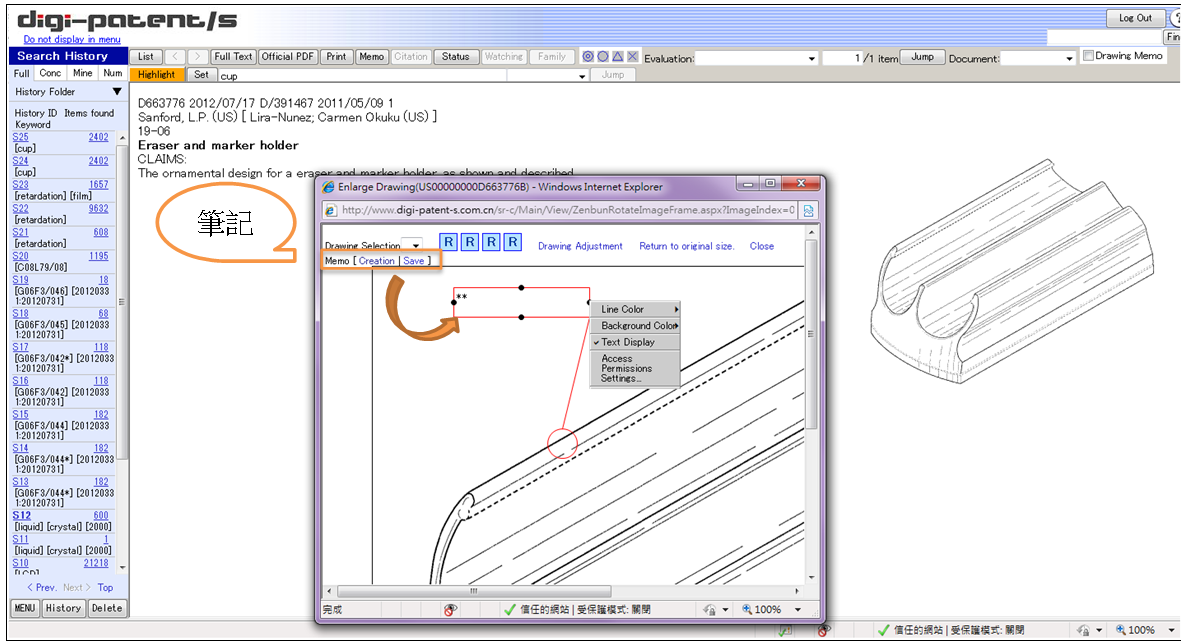Click the Set highlight button
The image size is (1181, 643).
pos(201,75)
